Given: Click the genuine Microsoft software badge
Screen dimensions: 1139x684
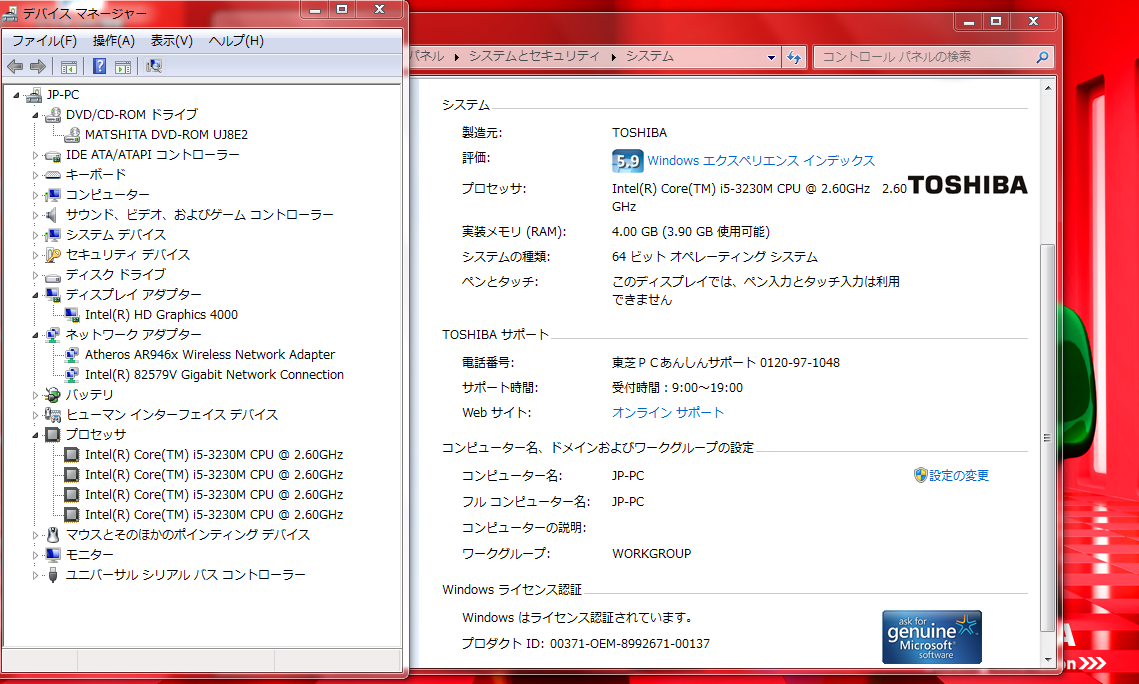Looking at the screenshot, I should pyautogui.click(x=932, y=637).
